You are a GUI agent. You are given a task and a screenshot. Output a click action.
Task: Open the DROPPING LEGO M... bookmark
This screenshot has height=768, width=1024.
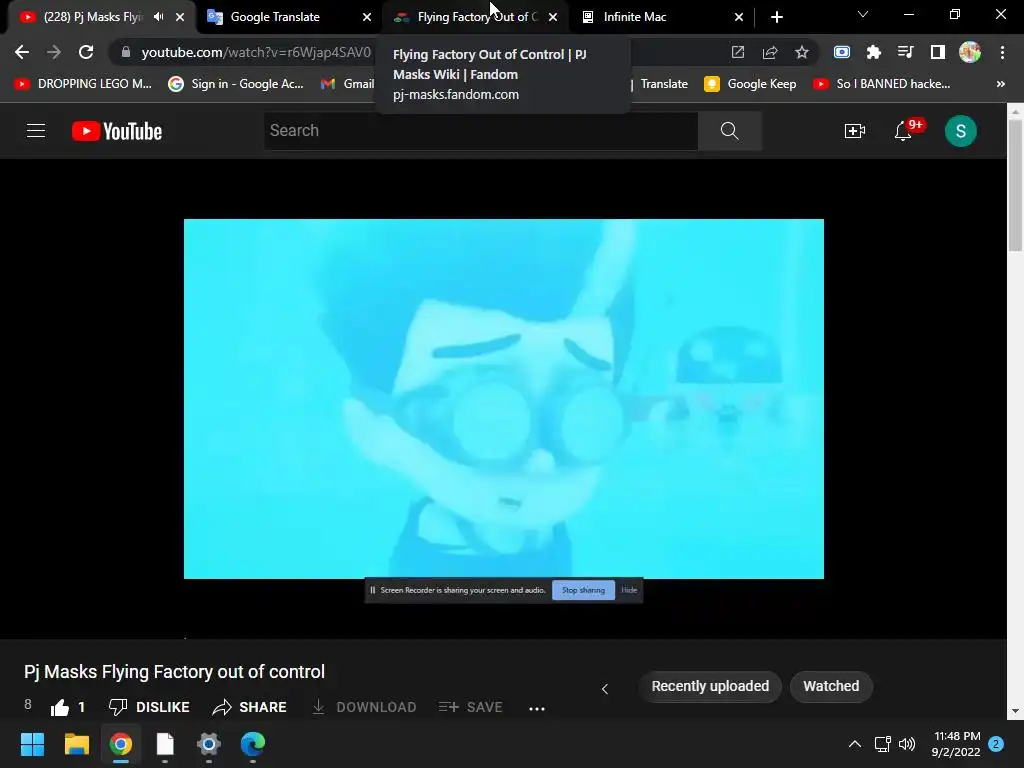click(x=83, y=84)
